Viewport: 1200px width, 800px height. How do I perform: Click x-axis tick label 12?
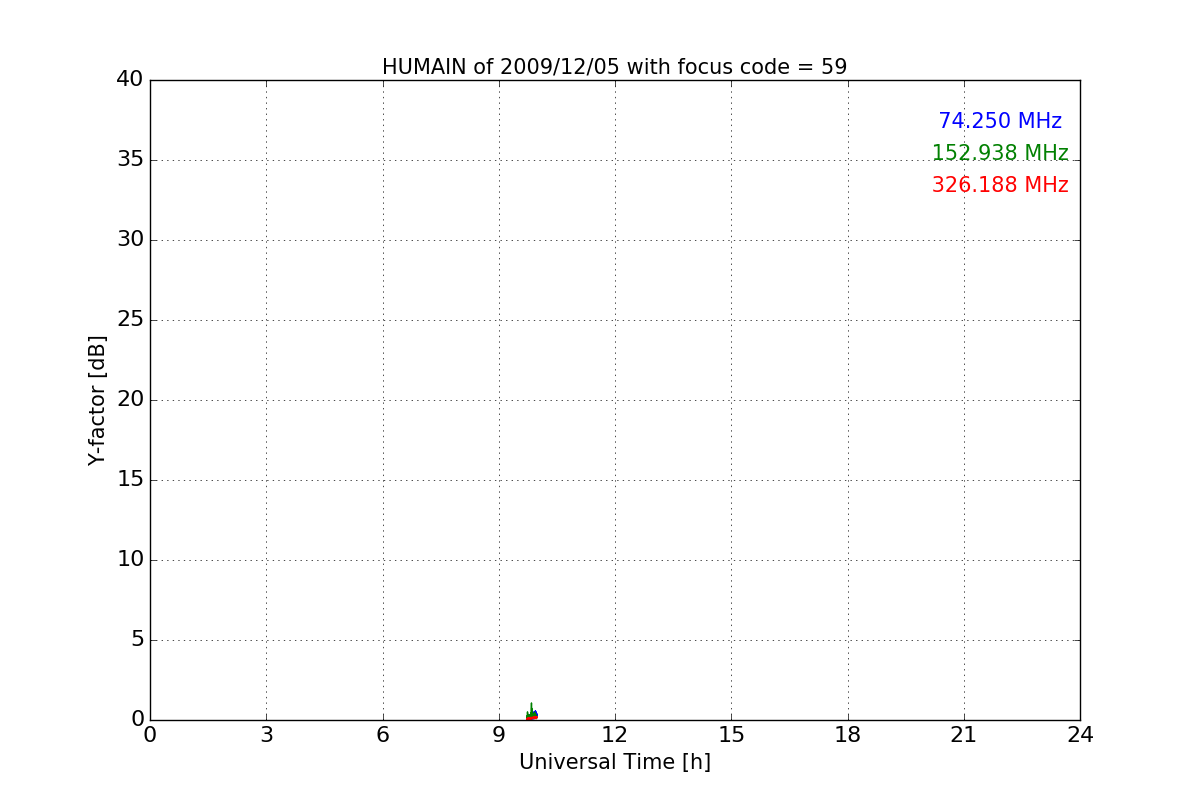pyautogui.click(x=615, y=735)
